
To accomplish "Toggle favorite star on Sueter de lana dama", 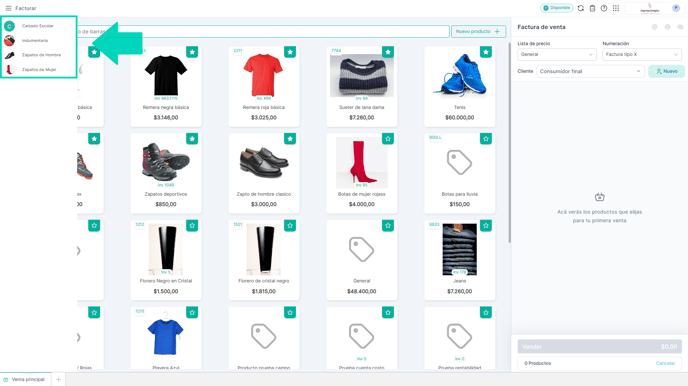I will 388,52.
